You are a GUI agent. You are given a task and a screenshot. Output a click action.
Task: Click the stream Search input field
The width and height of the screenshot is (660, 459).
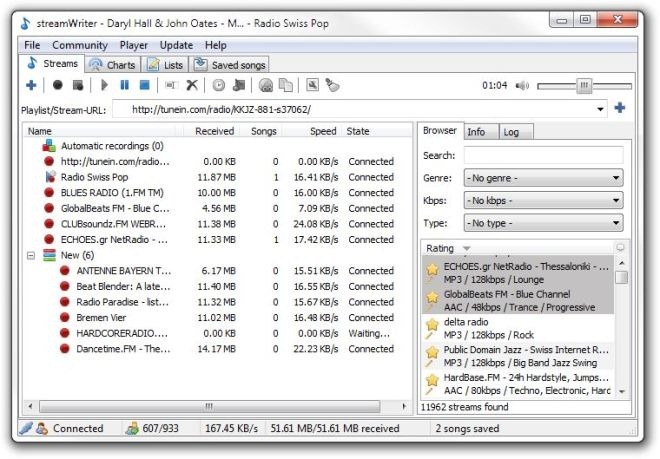tap(543, 155)
